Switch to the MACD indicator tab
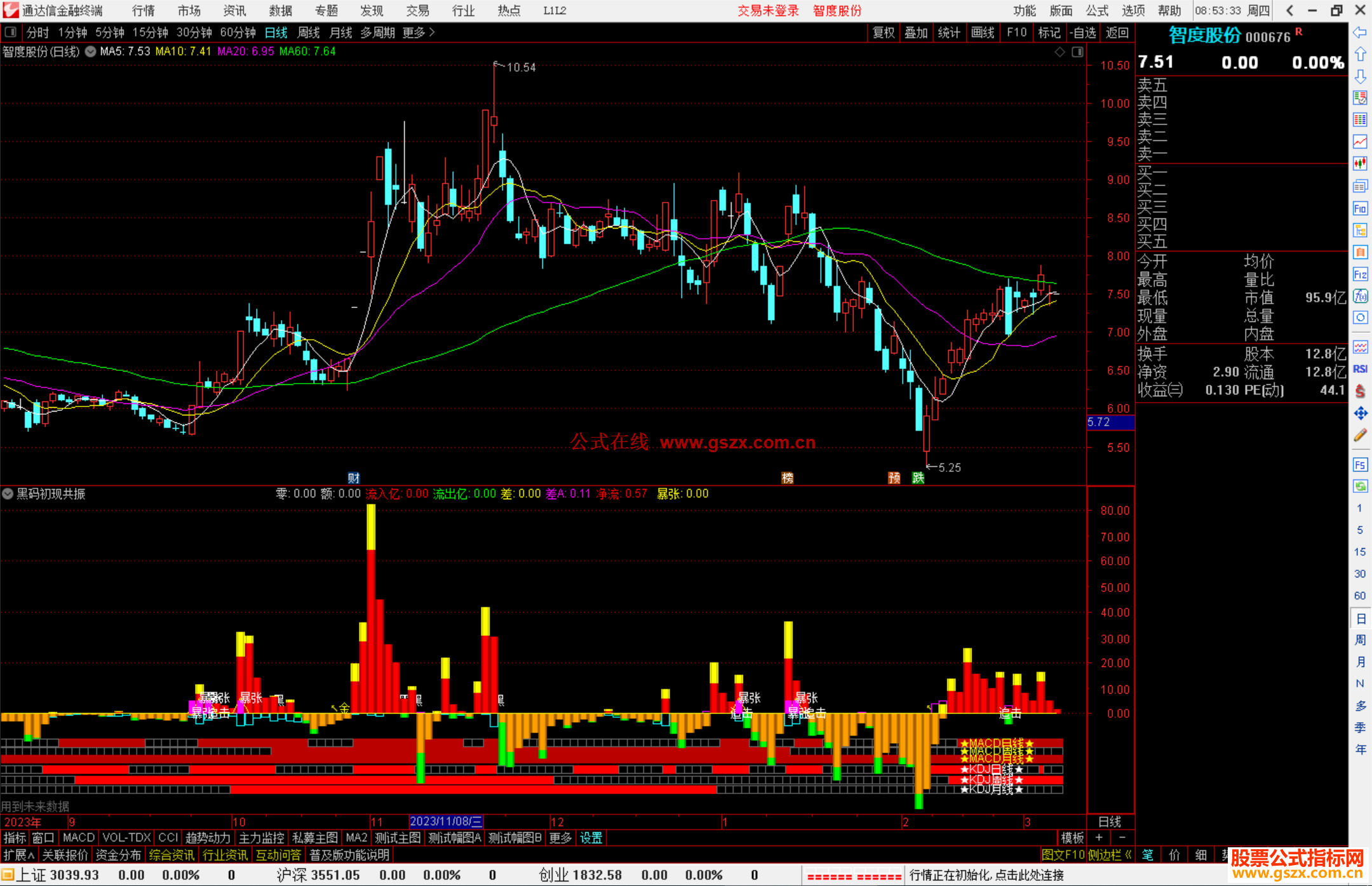 click(x=79, y=838)
